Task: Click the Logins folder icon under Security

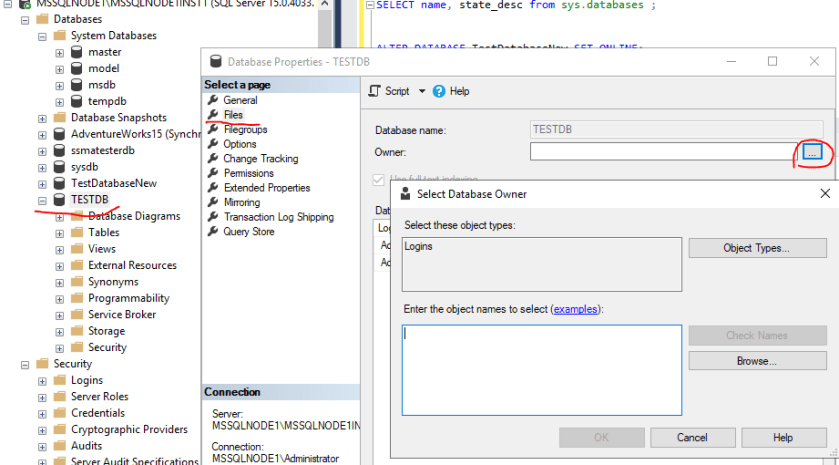Action: [59, 380]
